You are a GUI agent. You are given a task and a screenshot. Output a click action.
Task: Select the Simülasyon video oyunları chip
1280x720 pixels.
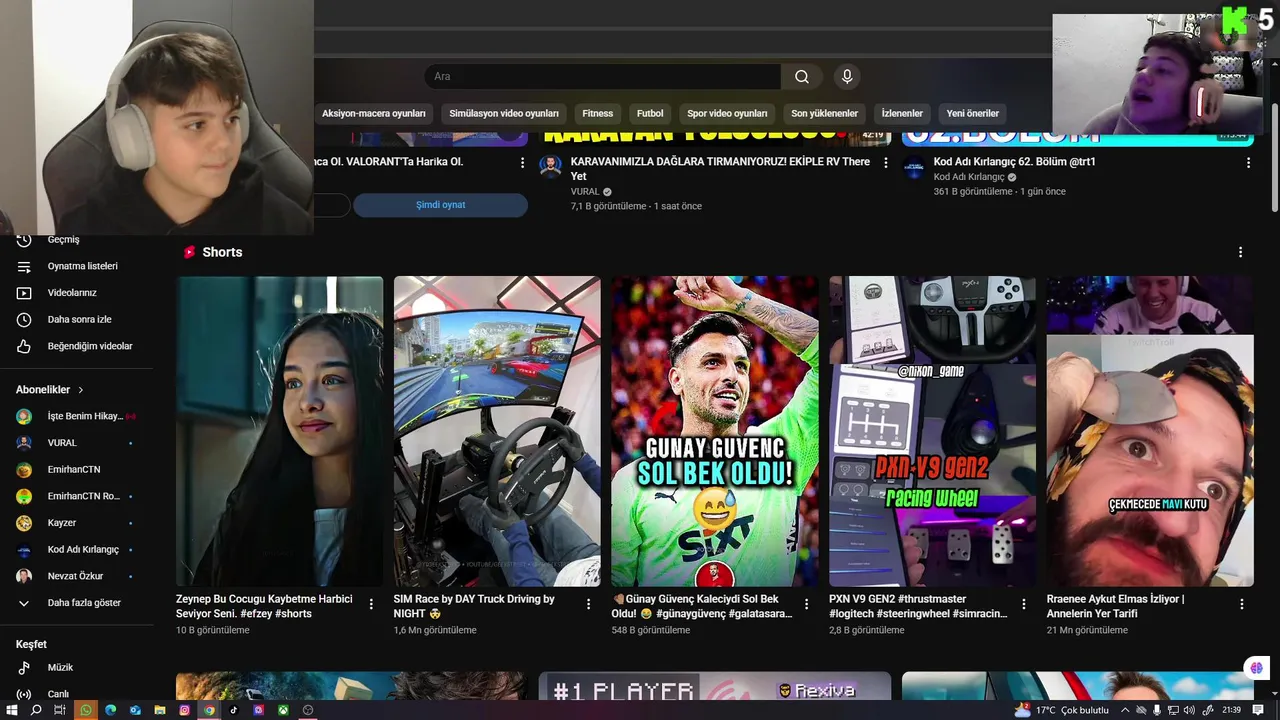504,113
